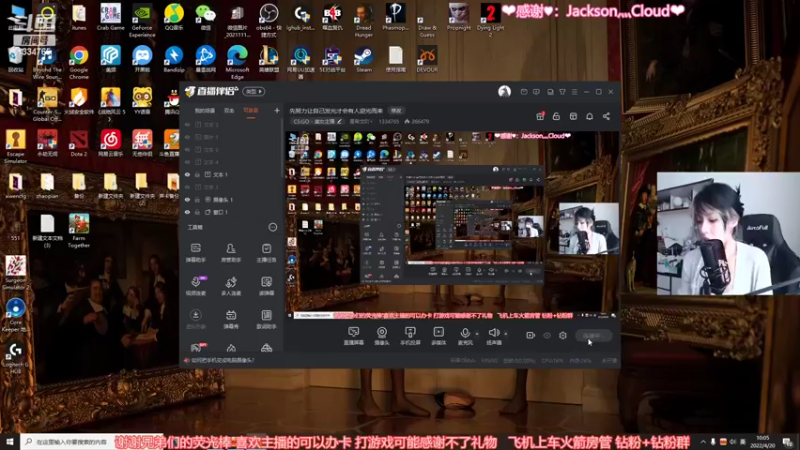Expand the speaker dropdown arrow

(x=506, y=334)
